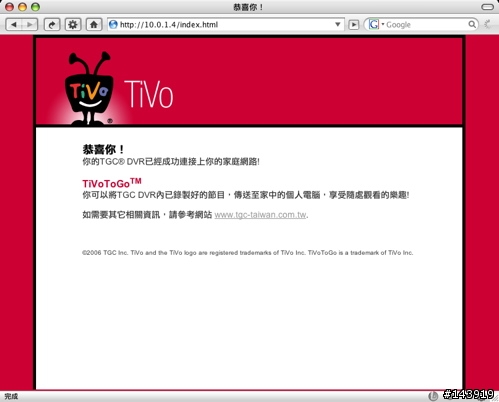Click the magnifying glass search icon
499x402 pixels.
pos(472,24)
